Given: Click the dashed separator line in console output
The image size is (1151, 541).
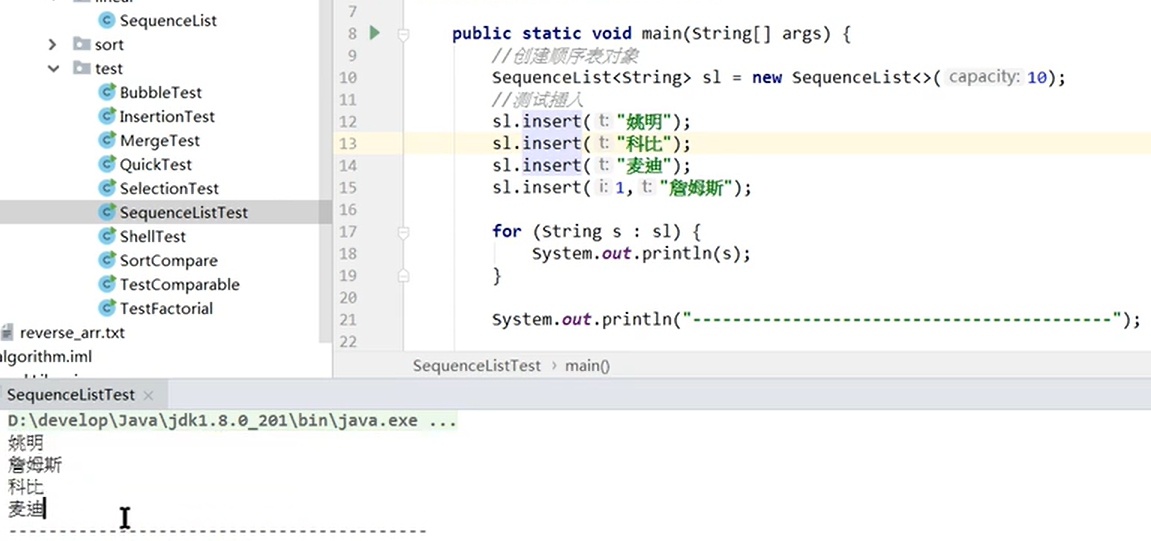Looking at the screenshot, I should click(217, 530).
